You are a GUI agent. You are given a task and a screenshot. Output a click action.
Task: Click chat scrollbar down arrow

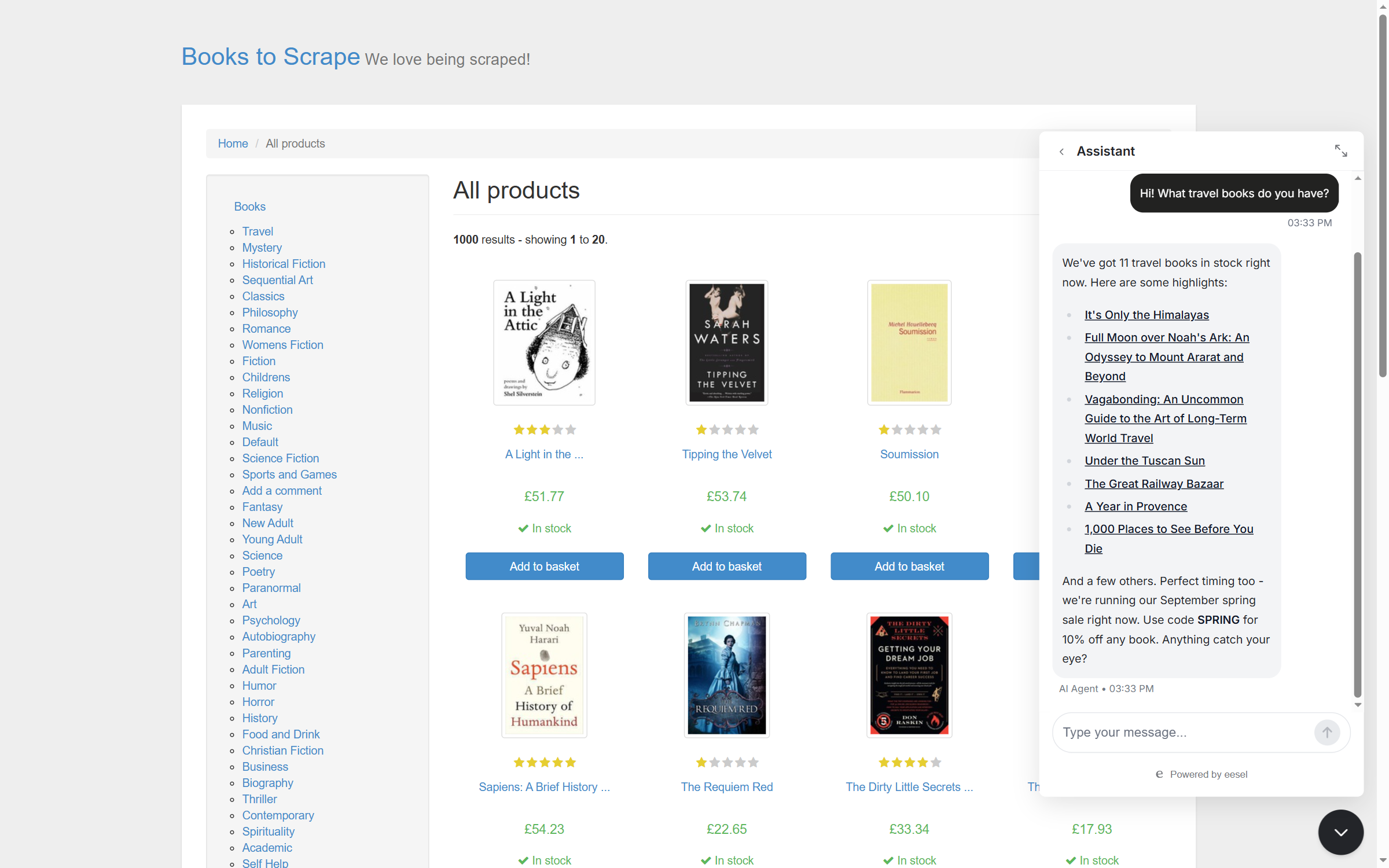point(1358,705)
